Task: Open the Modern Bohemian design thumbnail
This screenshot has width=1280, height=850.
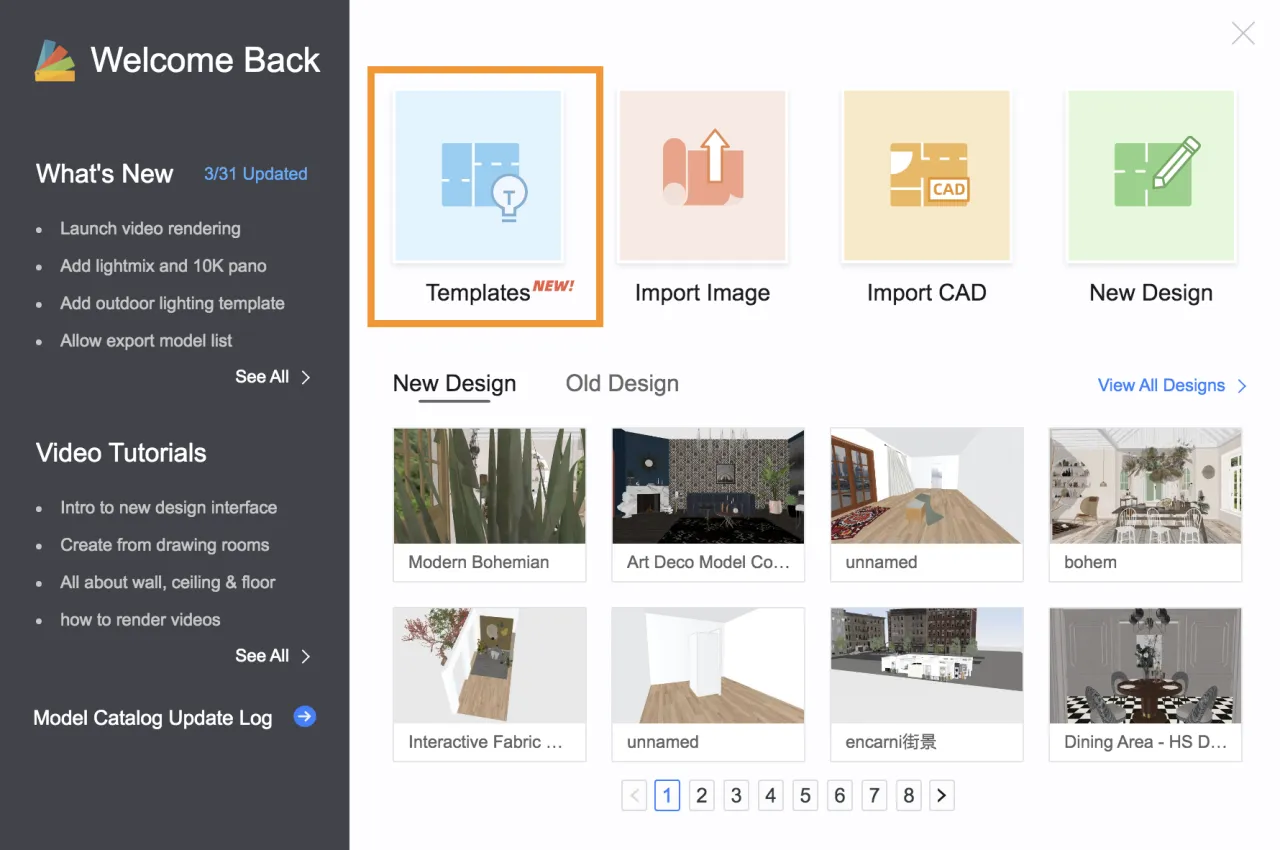Action: 489,487
